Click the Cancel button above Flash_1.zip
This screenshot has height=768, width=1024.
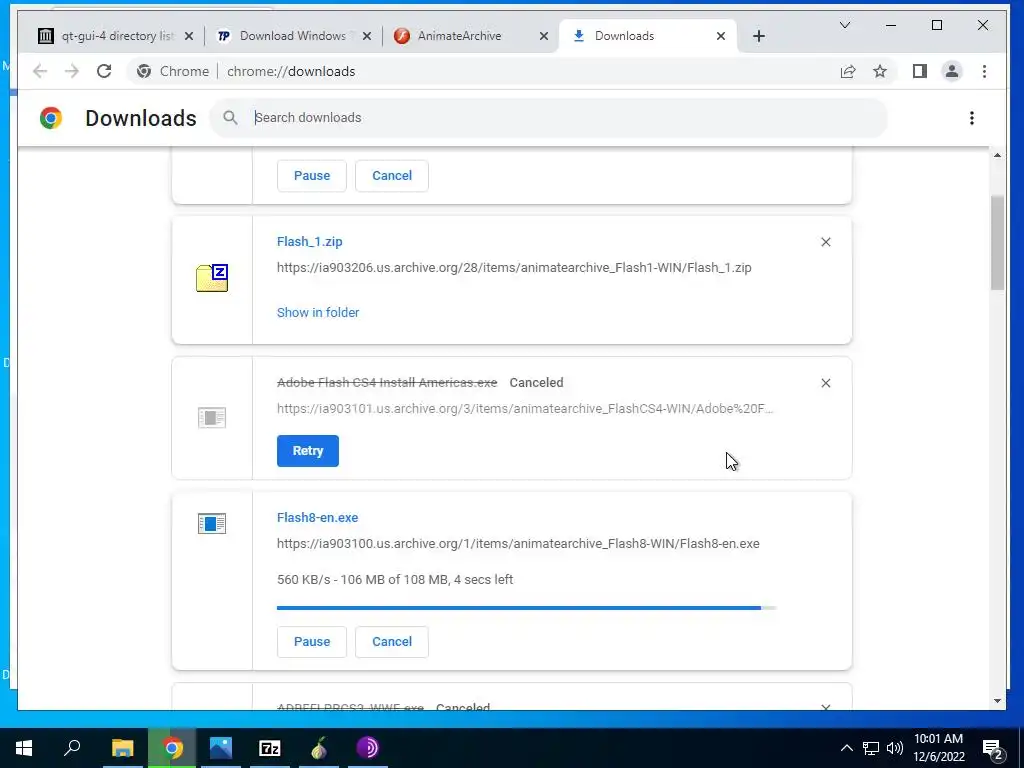click(392, 176)
